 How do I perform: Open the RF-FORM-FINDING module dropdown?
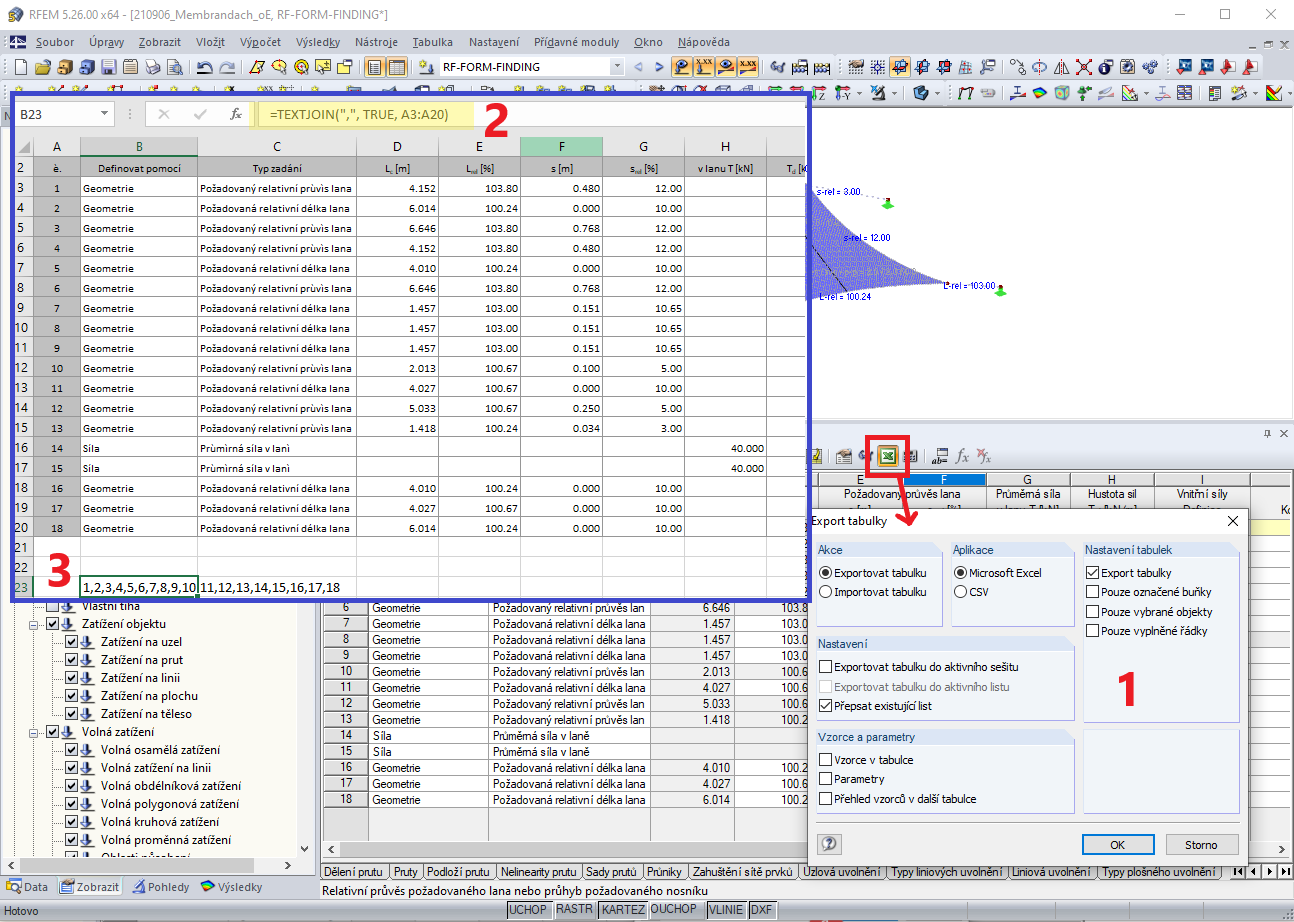click(x=616, y=67)
